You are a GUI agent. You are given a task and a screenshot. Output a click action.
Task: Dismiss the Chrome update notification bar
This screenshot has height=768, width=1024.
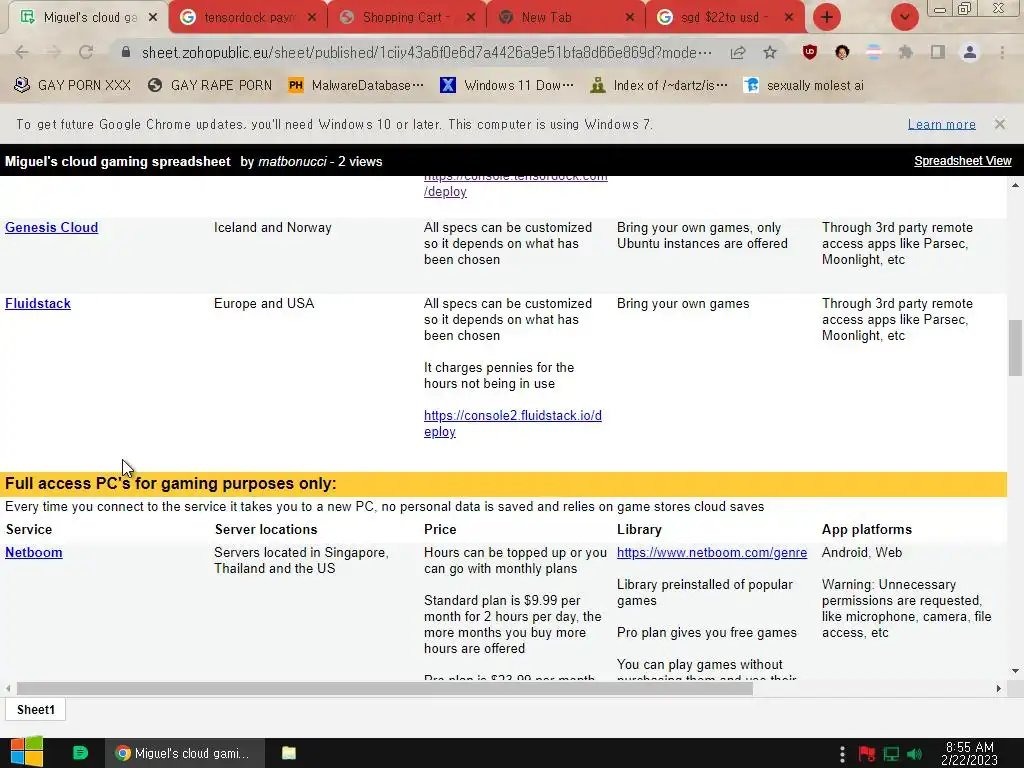point(999,124)
